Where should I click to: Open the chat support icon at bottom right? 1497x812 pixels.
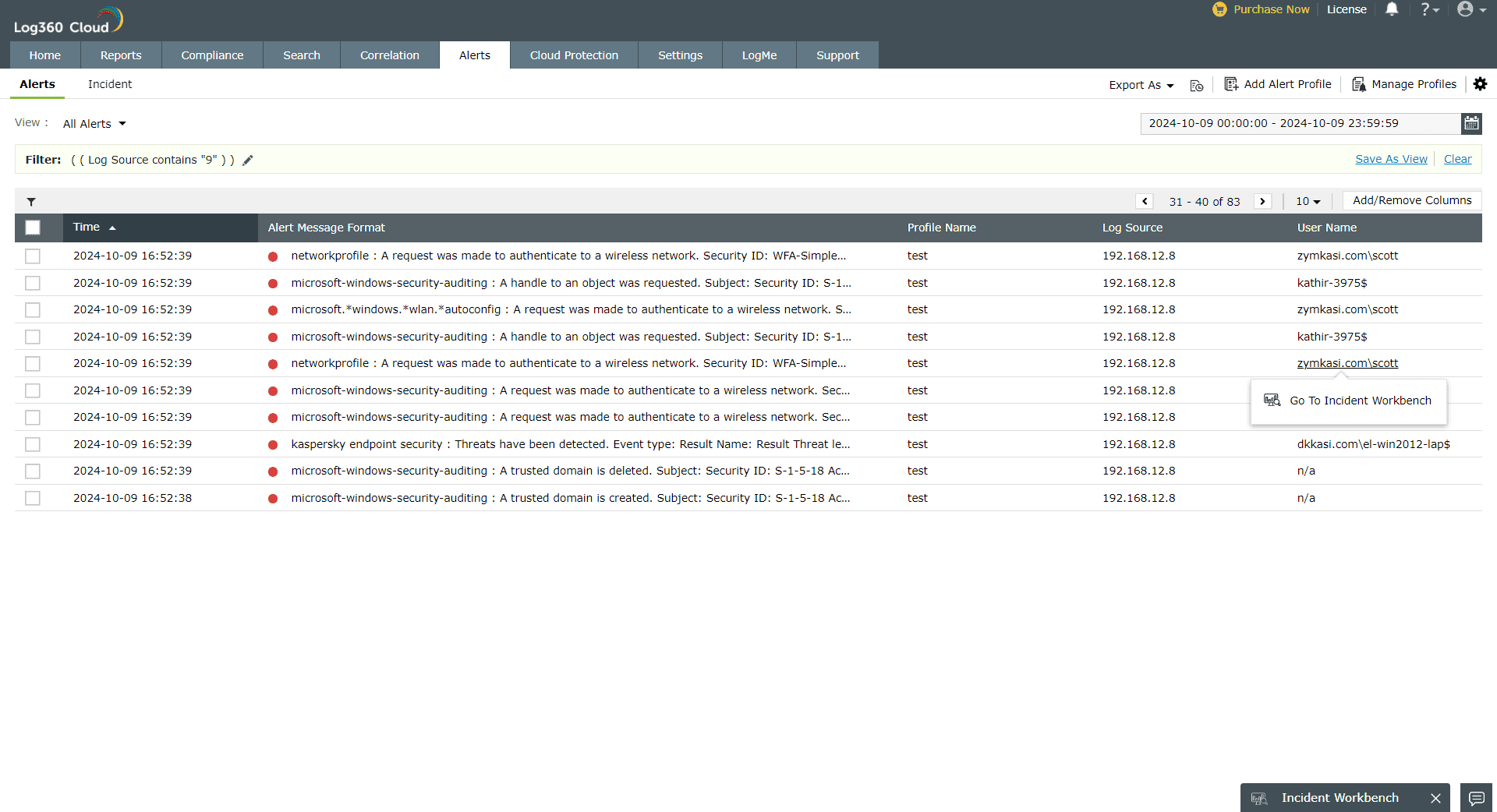1476,799
